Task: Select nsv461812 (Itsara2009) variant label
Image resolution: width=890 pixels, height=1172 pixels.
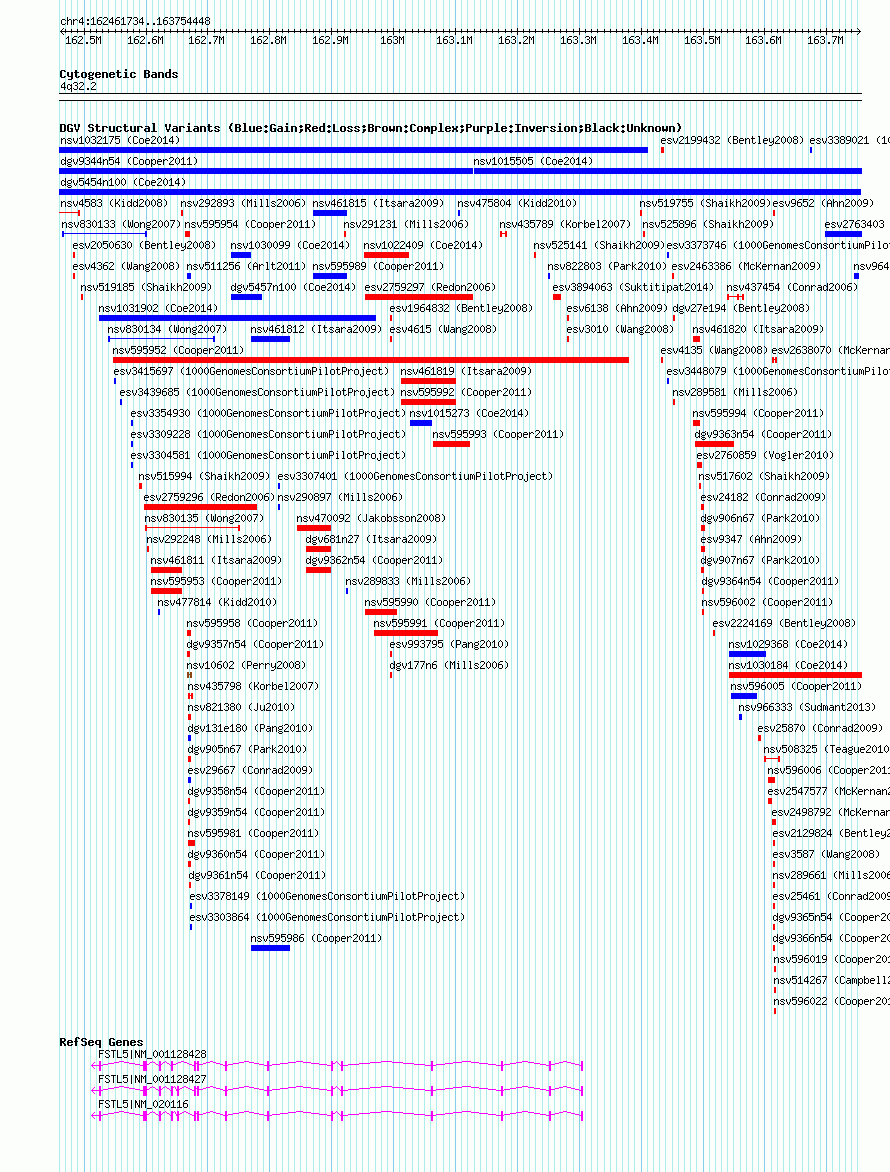Action: tap(316, 328)
